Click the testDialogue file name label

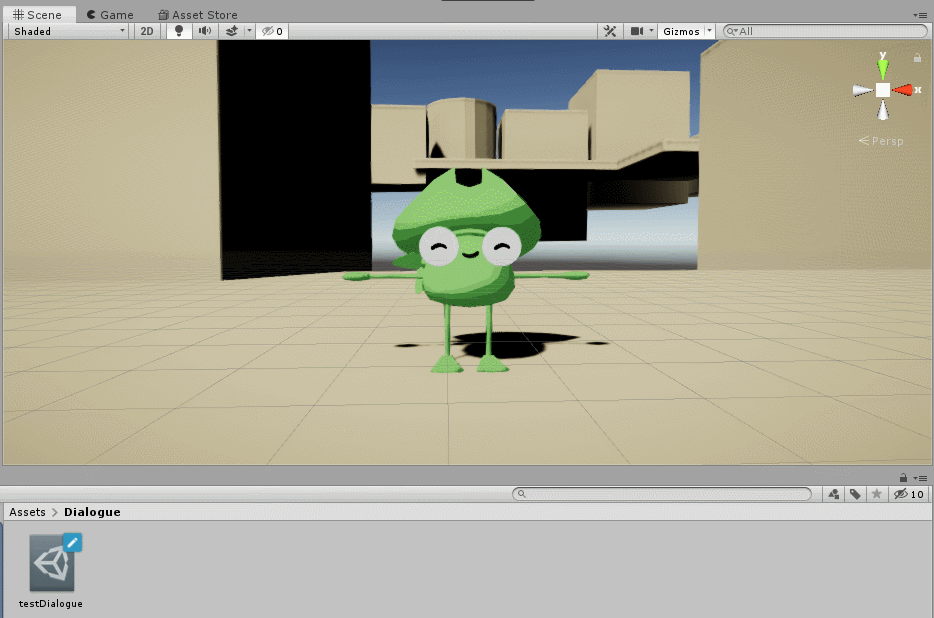click(x=51, y=604)
